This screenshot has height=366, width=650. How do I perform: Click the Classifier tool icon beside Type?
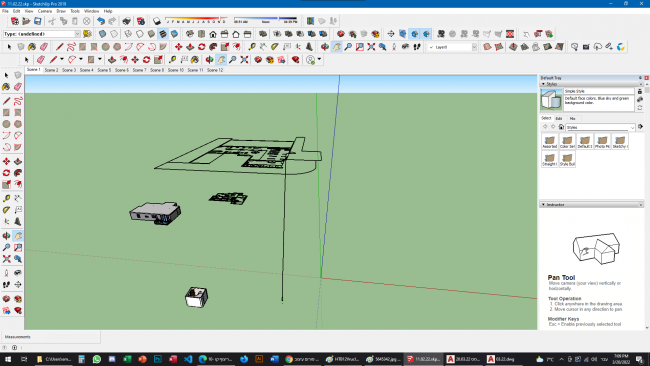pyautogui.click(x=87, y=34)
